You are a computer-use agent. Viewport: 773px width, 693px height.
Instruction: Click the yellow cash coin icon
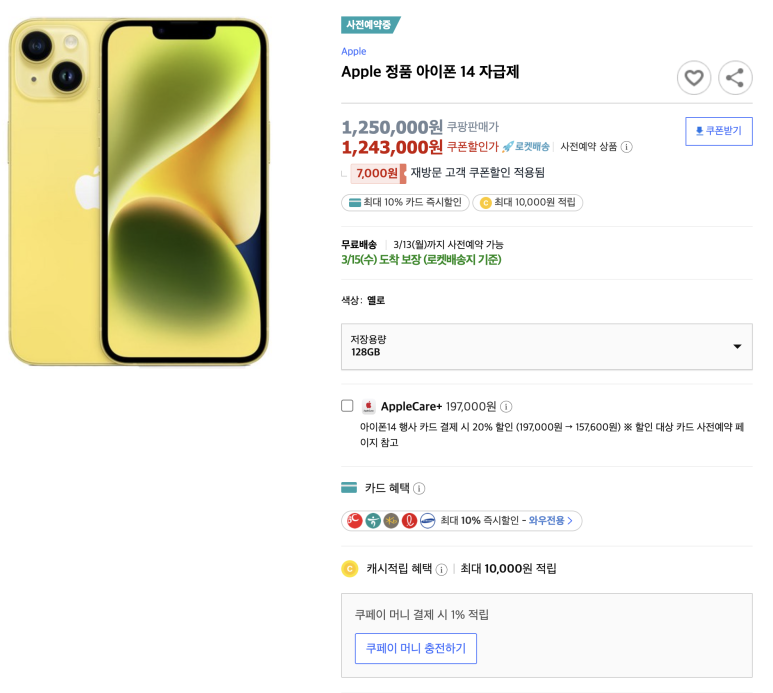point(350,569)
